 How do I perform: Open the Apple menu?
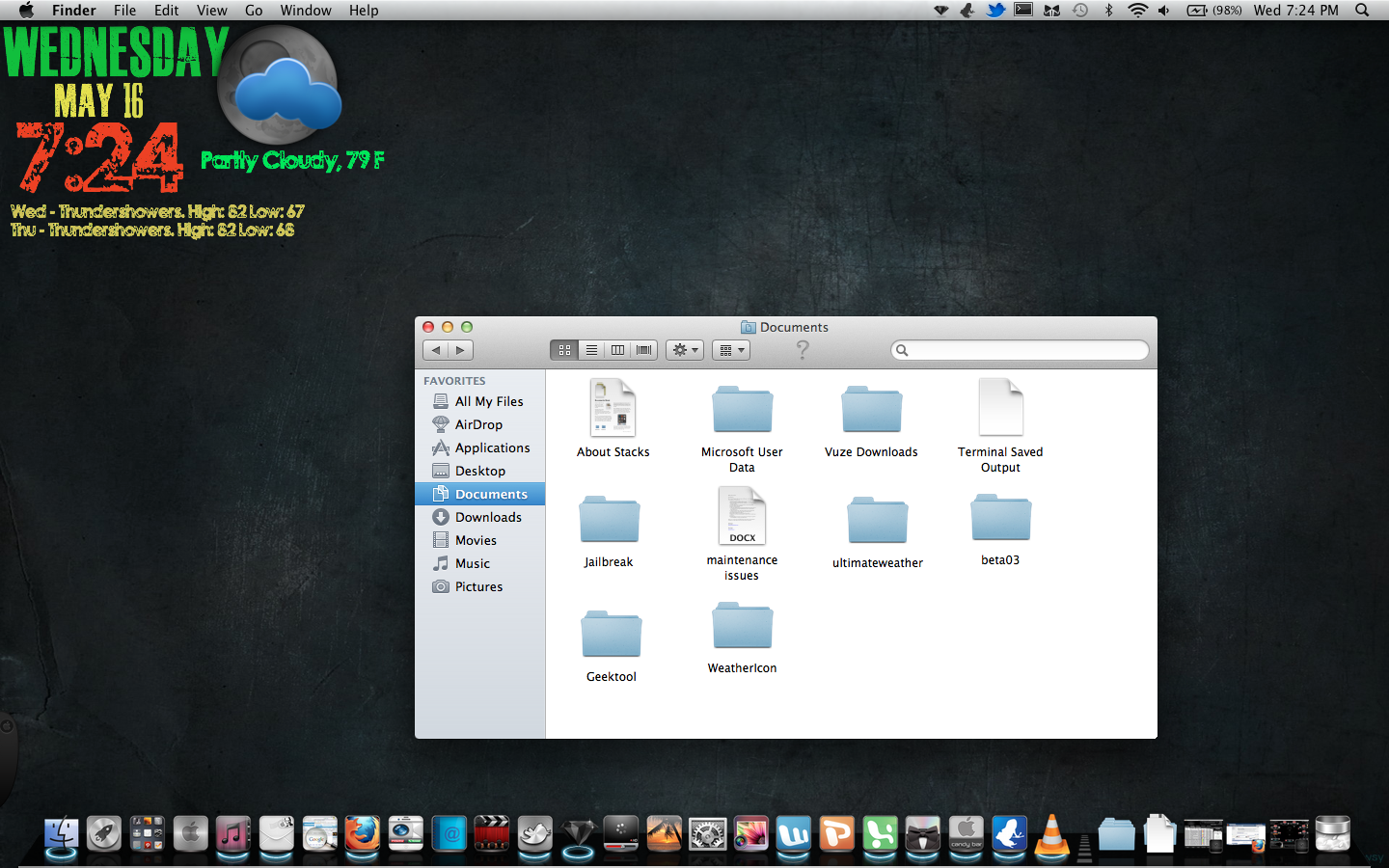click(x=27, y=10)
